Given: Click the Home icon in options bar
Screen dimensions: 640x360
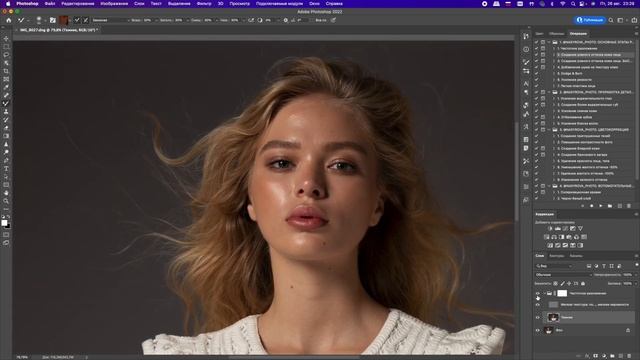Looking at the screenshot, I should [9, 20].
